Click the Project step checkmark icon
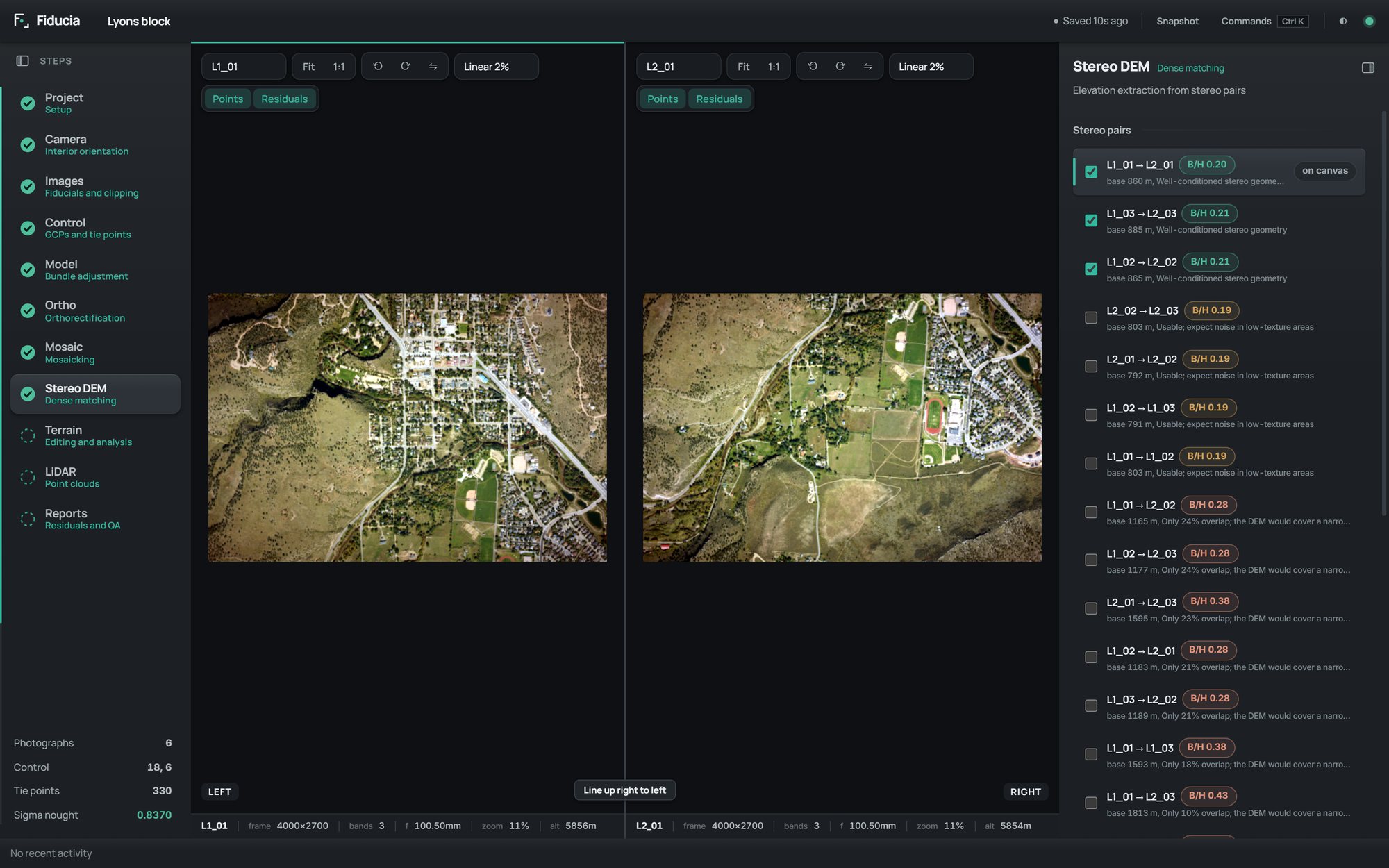Viewport: 1389px width, 868px height. [28, 103]
